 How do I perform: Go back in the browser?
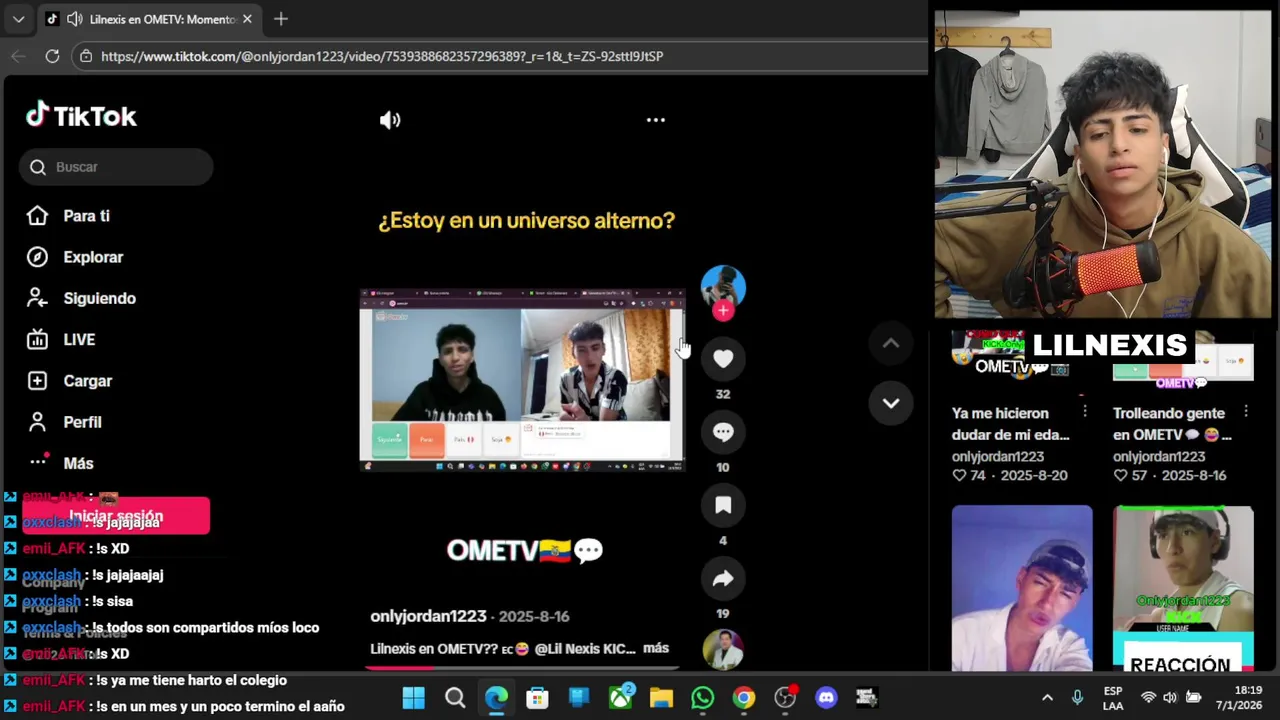18,56
